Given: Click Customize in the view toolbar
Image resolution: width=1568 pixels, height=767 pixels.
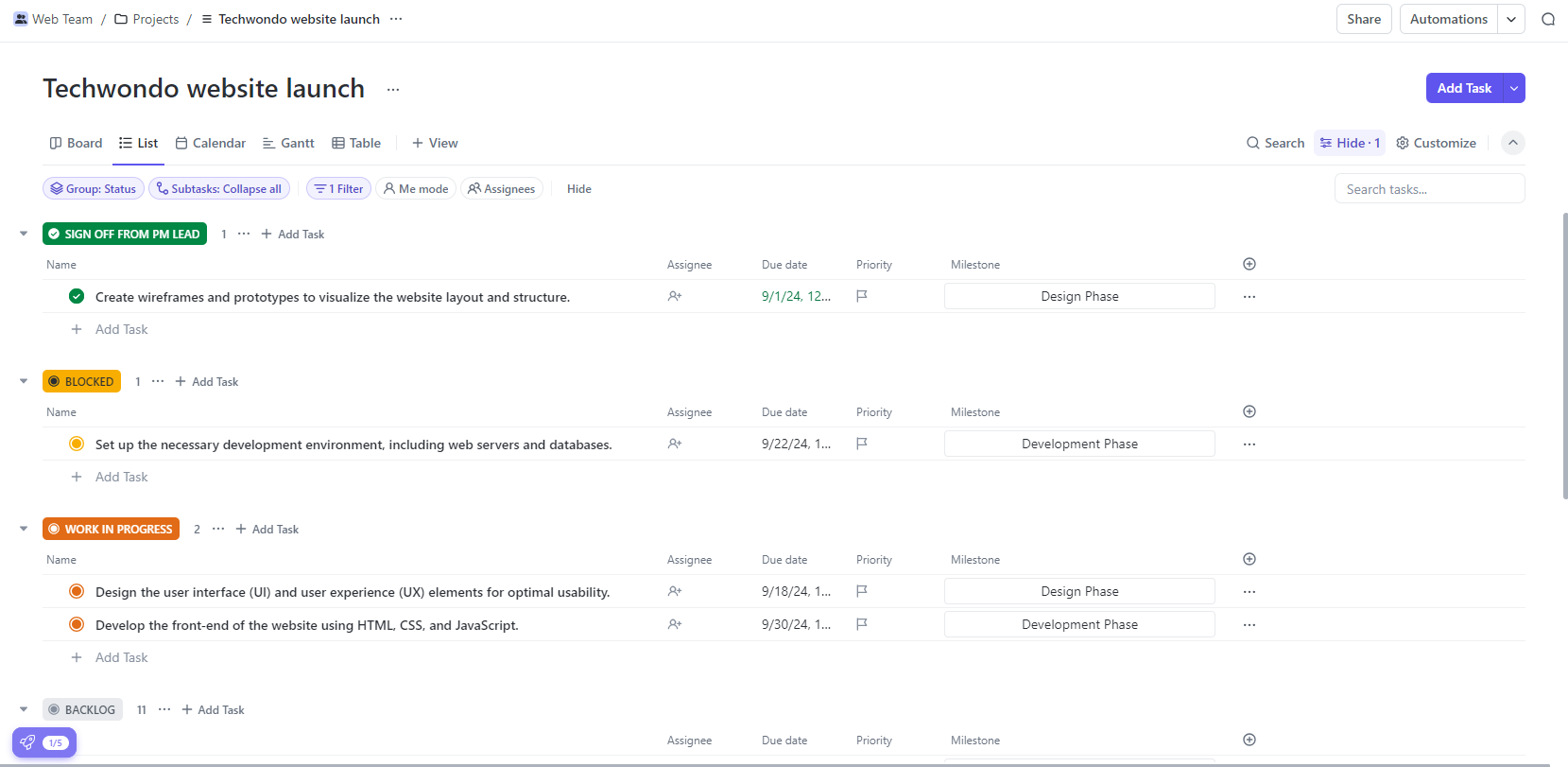Looking at the screenshot, I should [x=1436, y=143].
